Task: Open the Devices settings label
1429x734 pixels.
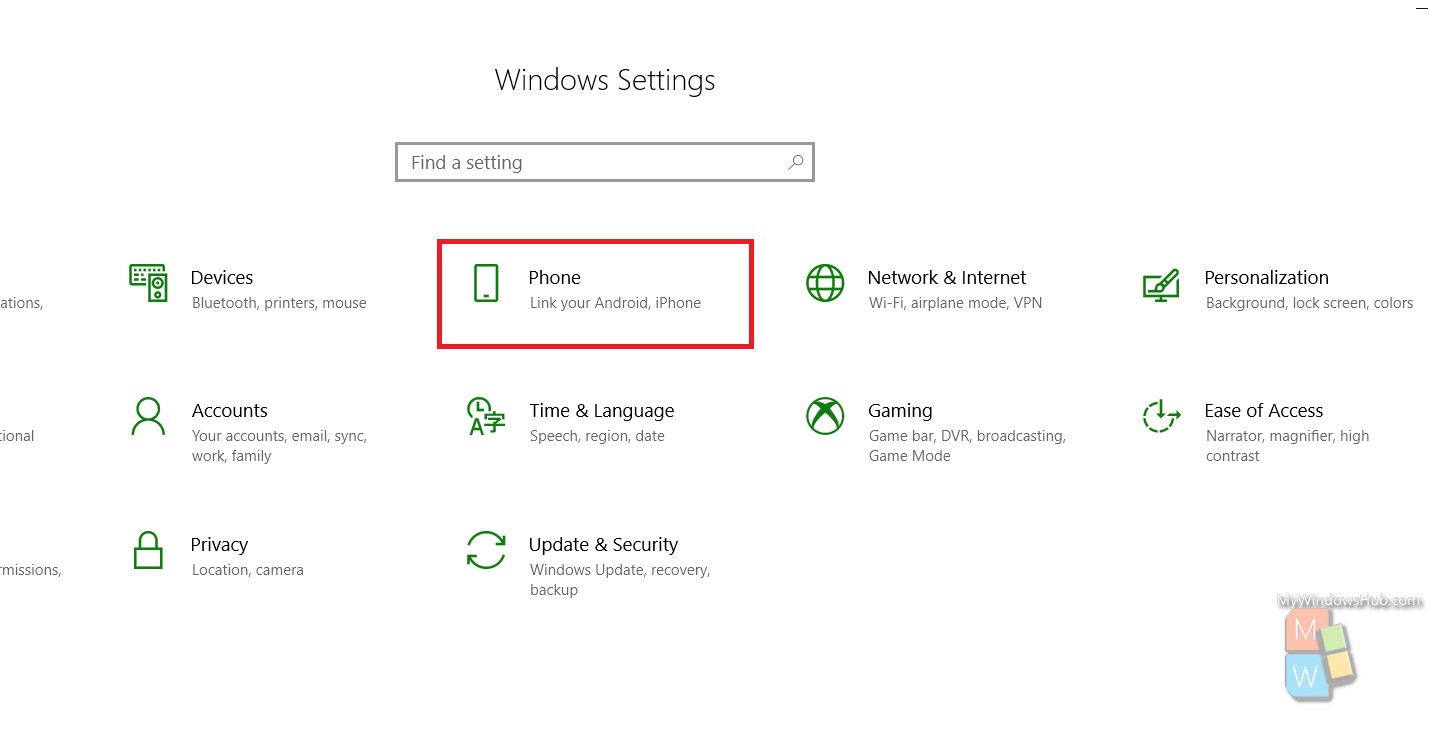Action: pyautogui.click(x=222, y=277)
